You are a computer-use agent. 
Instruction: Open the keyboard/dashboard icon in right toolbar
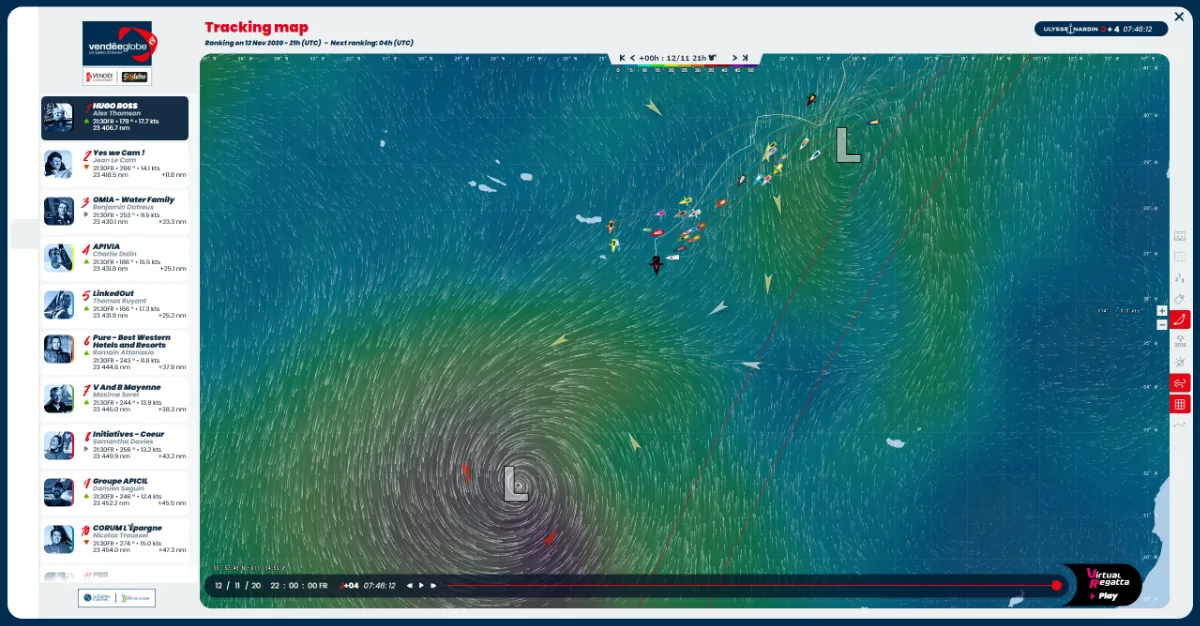click(1180, 236)
